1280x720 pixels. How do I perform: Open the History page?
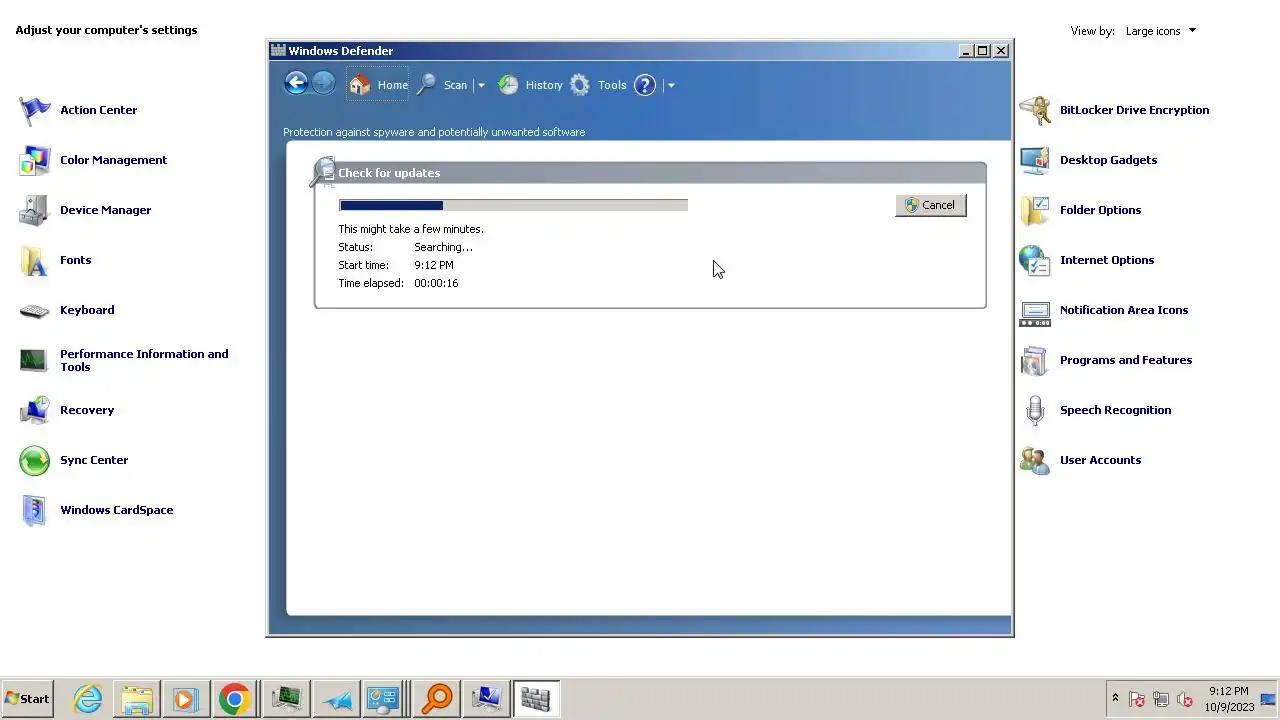click(x=531, y=85)
